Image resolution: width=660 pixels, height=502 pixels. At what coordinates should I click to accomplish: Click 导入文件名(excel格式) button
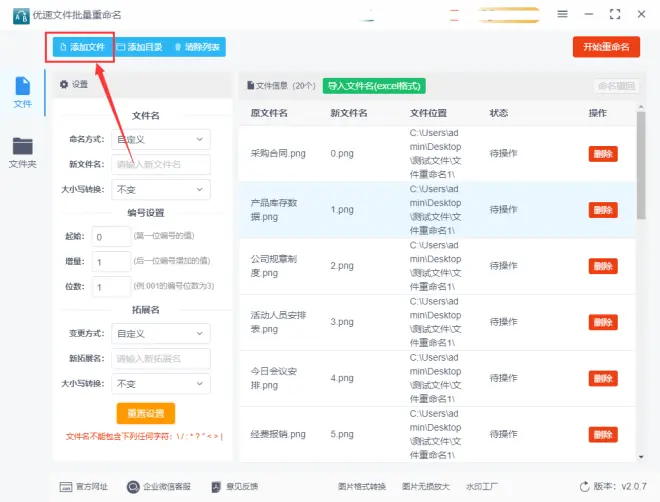(374, 86)
